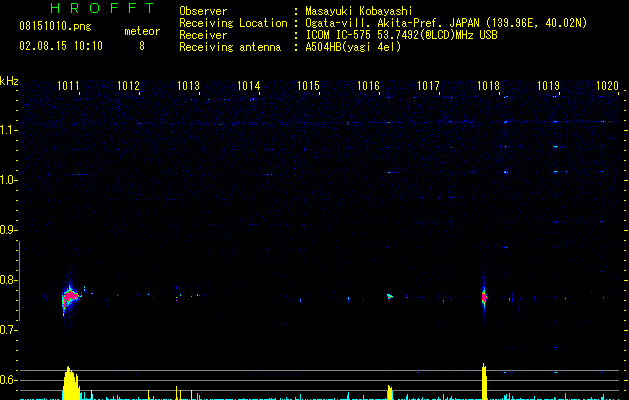Click the 1014 time axis label
Viewport: 629px width, 400px height.
coord(249,85)
